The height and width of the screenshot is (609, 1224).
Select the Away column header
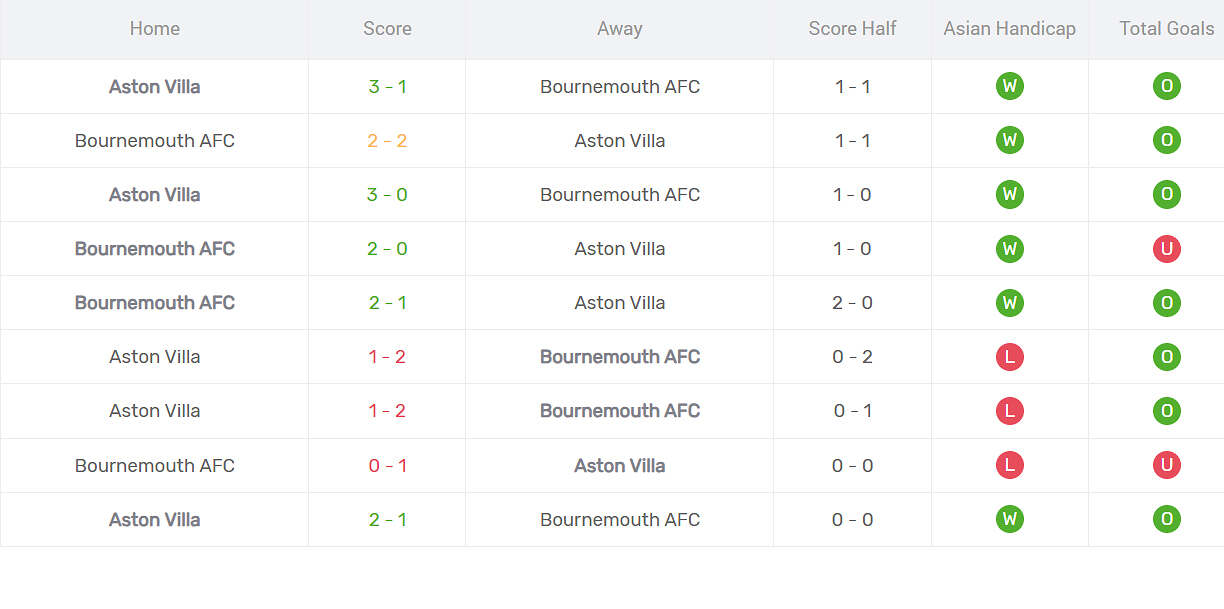click(619, 29)
